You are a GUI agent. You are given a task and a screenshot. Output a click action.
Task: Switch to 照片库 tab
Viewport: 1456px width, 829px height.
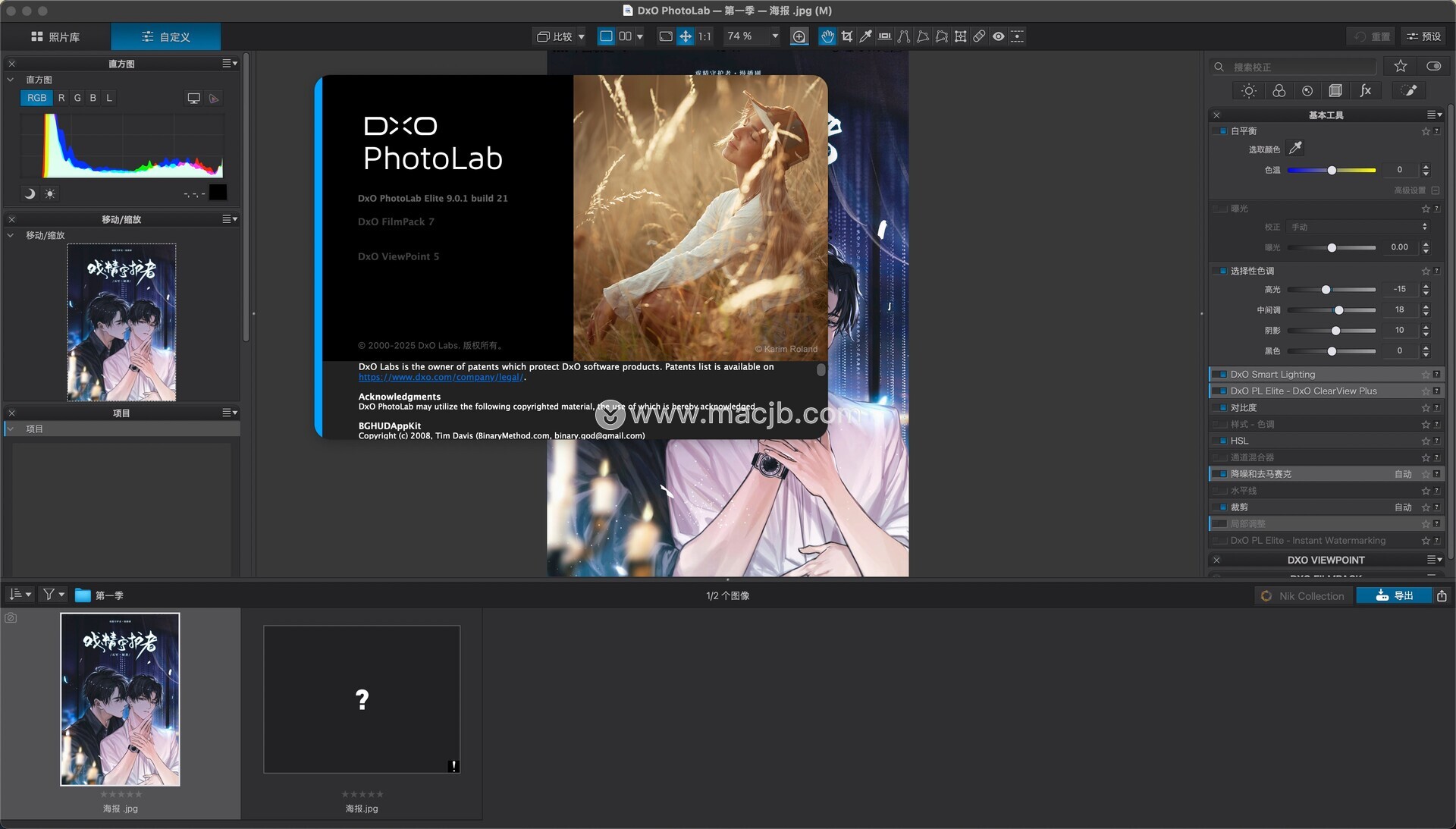(x=55, y=37)
